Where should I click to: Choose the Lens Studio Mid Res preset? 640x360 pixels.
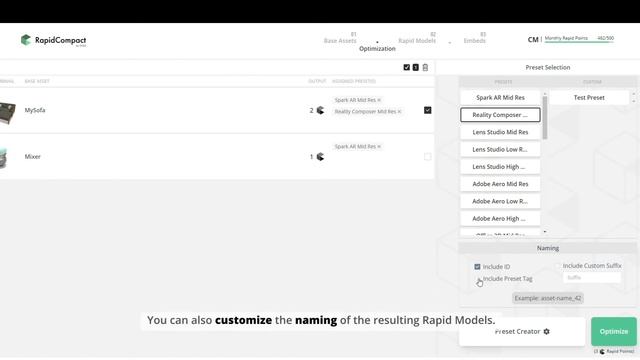pos(500,132)
